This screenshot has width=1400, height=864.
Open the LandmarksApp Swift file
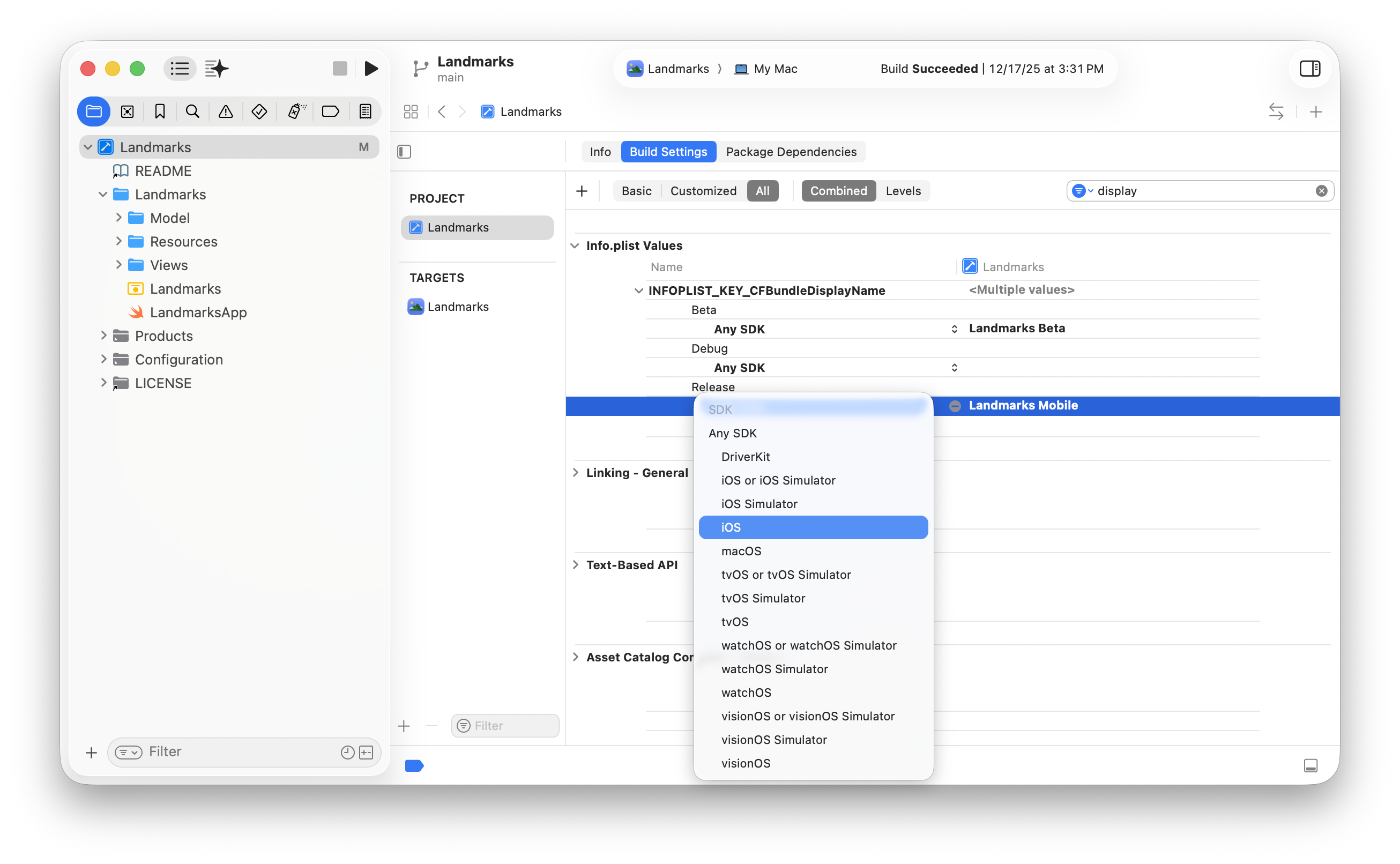click(x=198, y=312)
